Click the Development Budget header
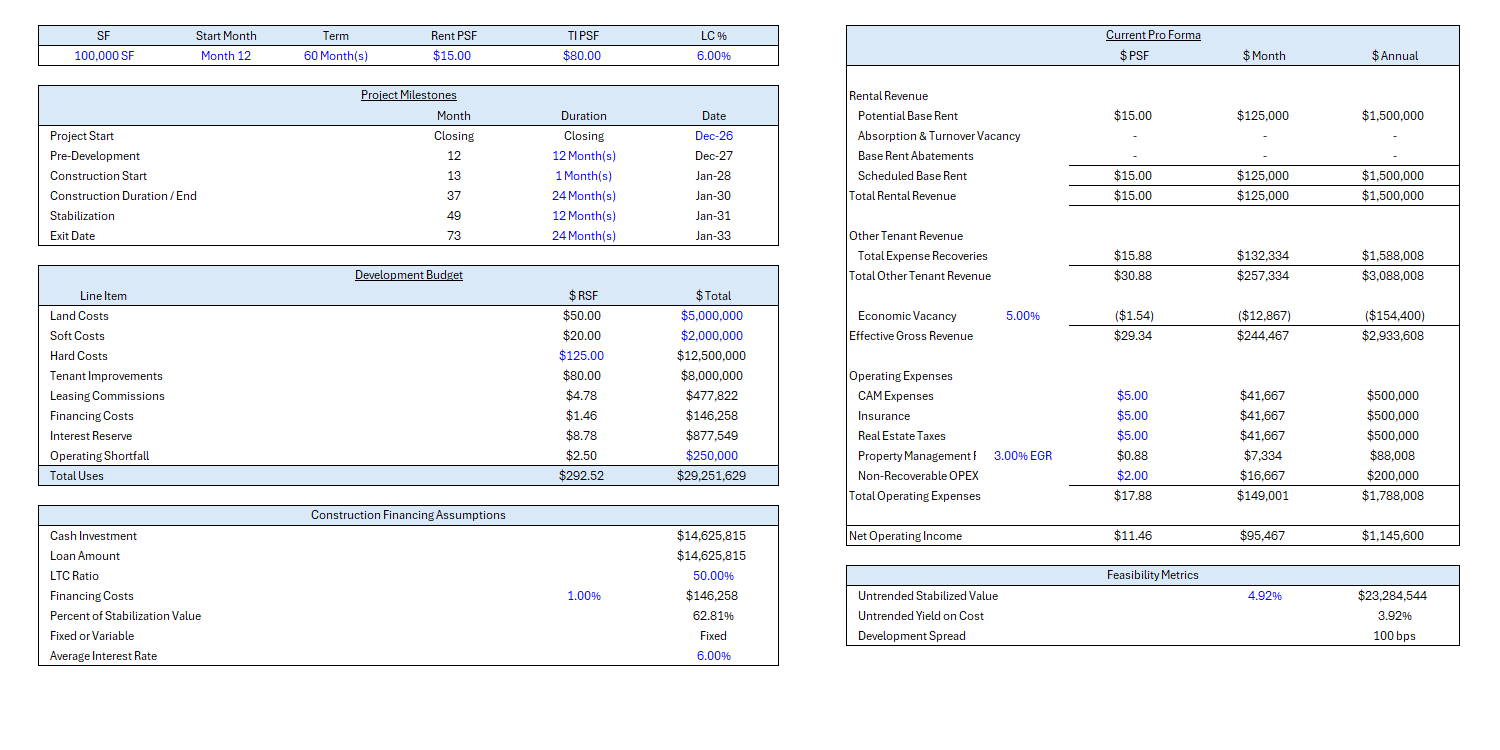The image size is (1500, 750). click(409, 275)
